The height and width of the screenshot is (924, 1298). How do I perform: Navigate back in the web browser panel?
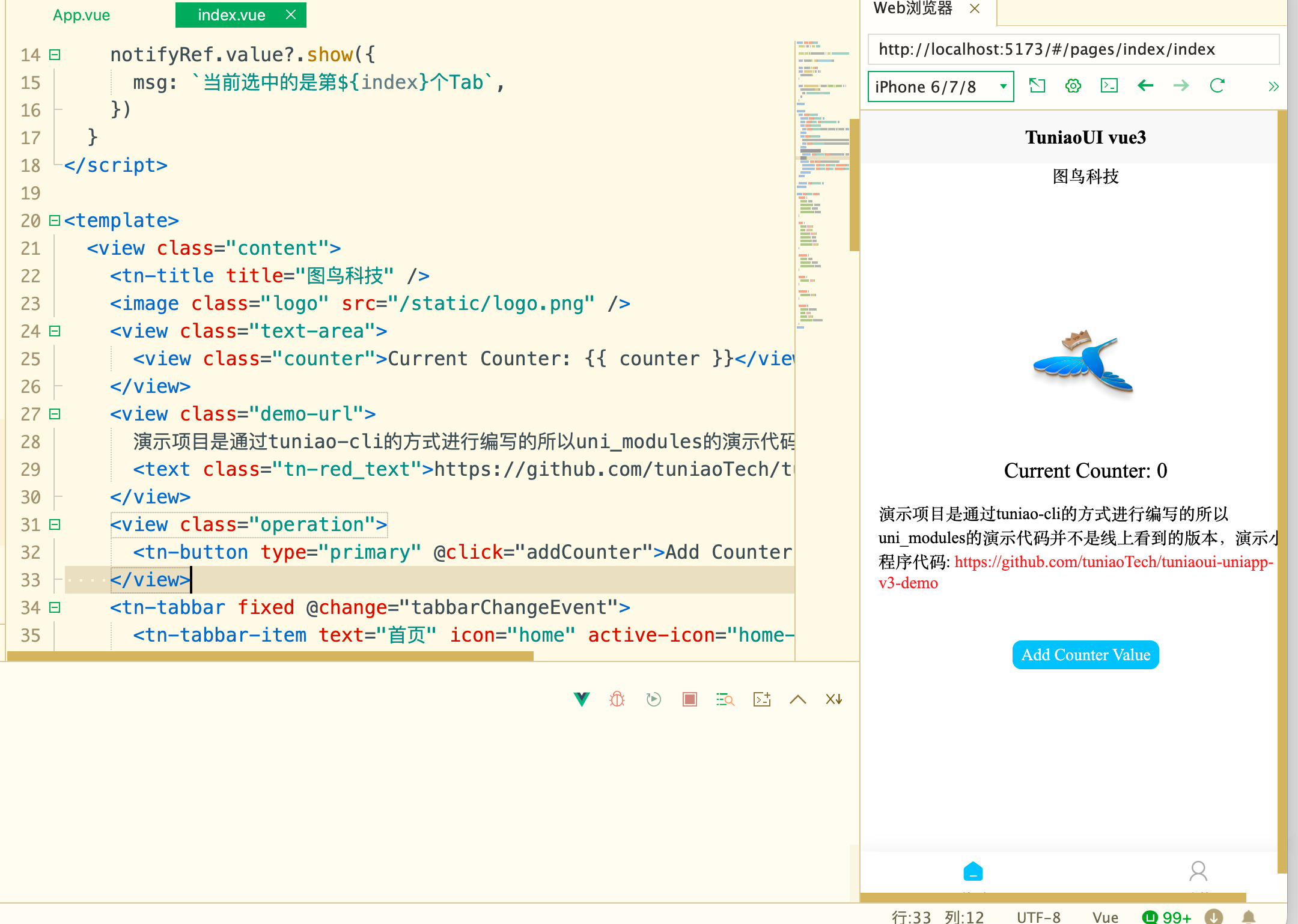tap(1145, 86)
